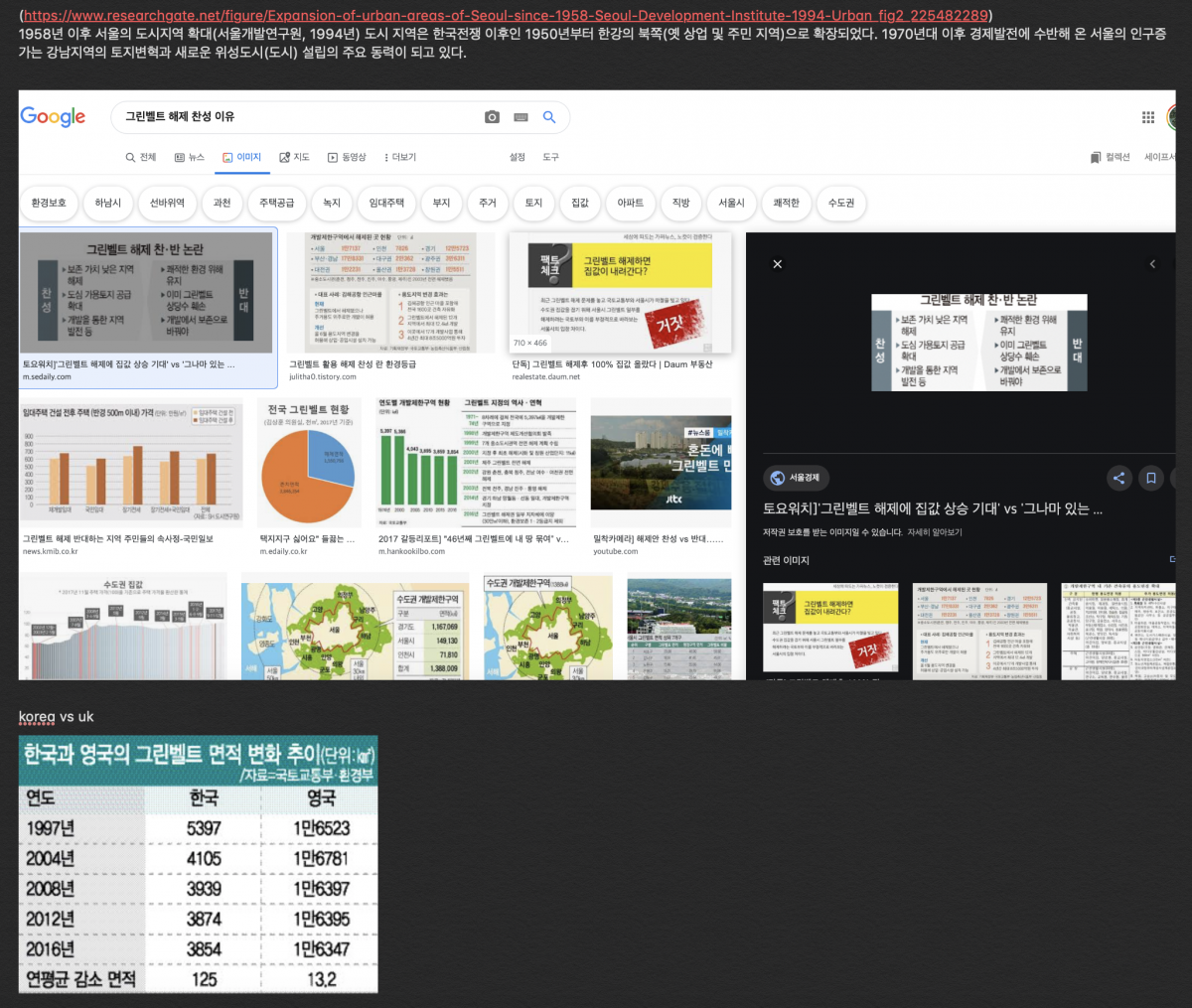The width and height of the screenshot is (1192, 1008).
Task: Open the 토요워치 article title in preview panel
Action: (933, 508)
